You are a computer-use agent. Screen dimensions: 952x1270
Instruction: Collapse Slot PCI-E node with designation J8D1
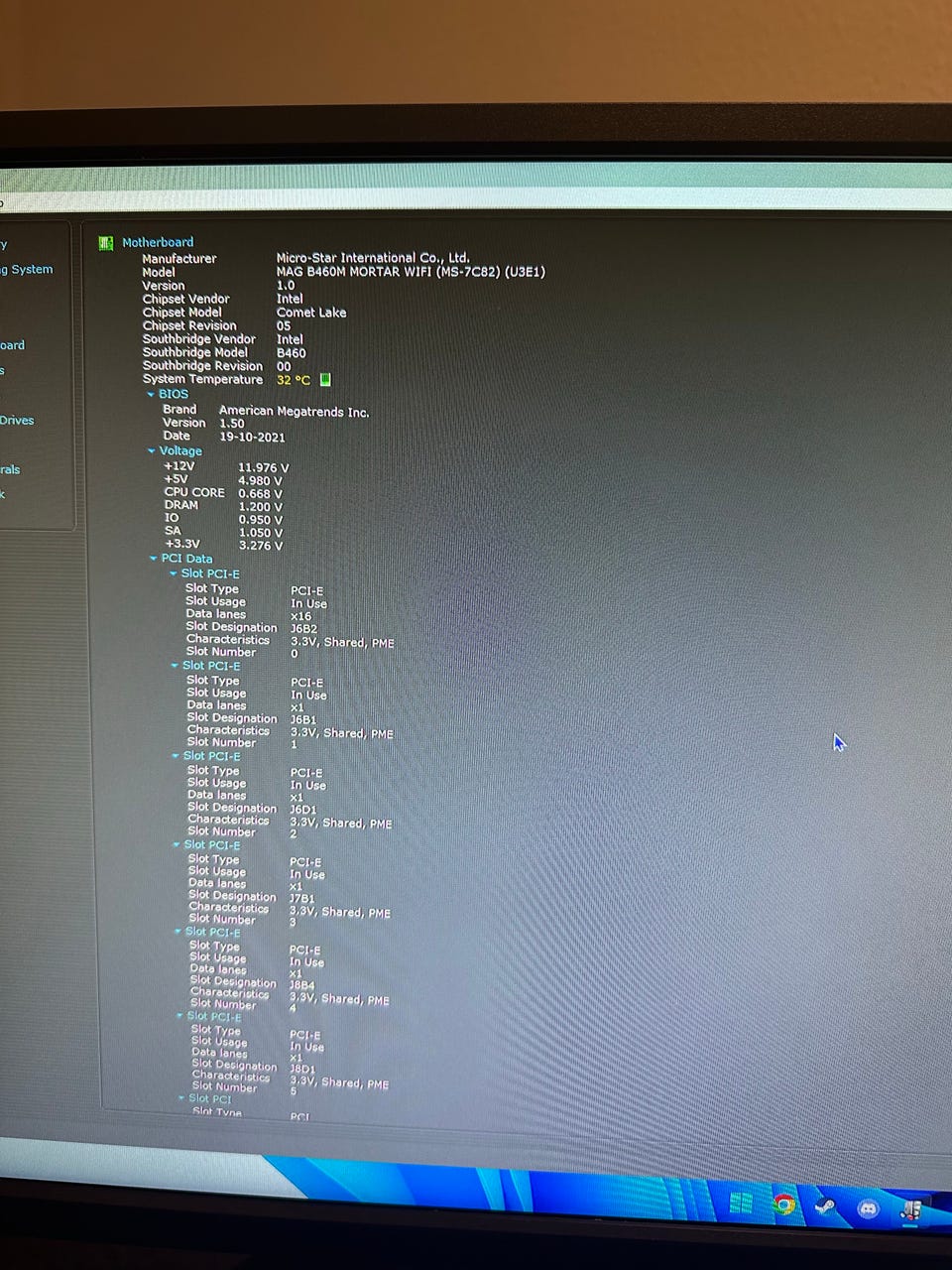[179, 1017]
